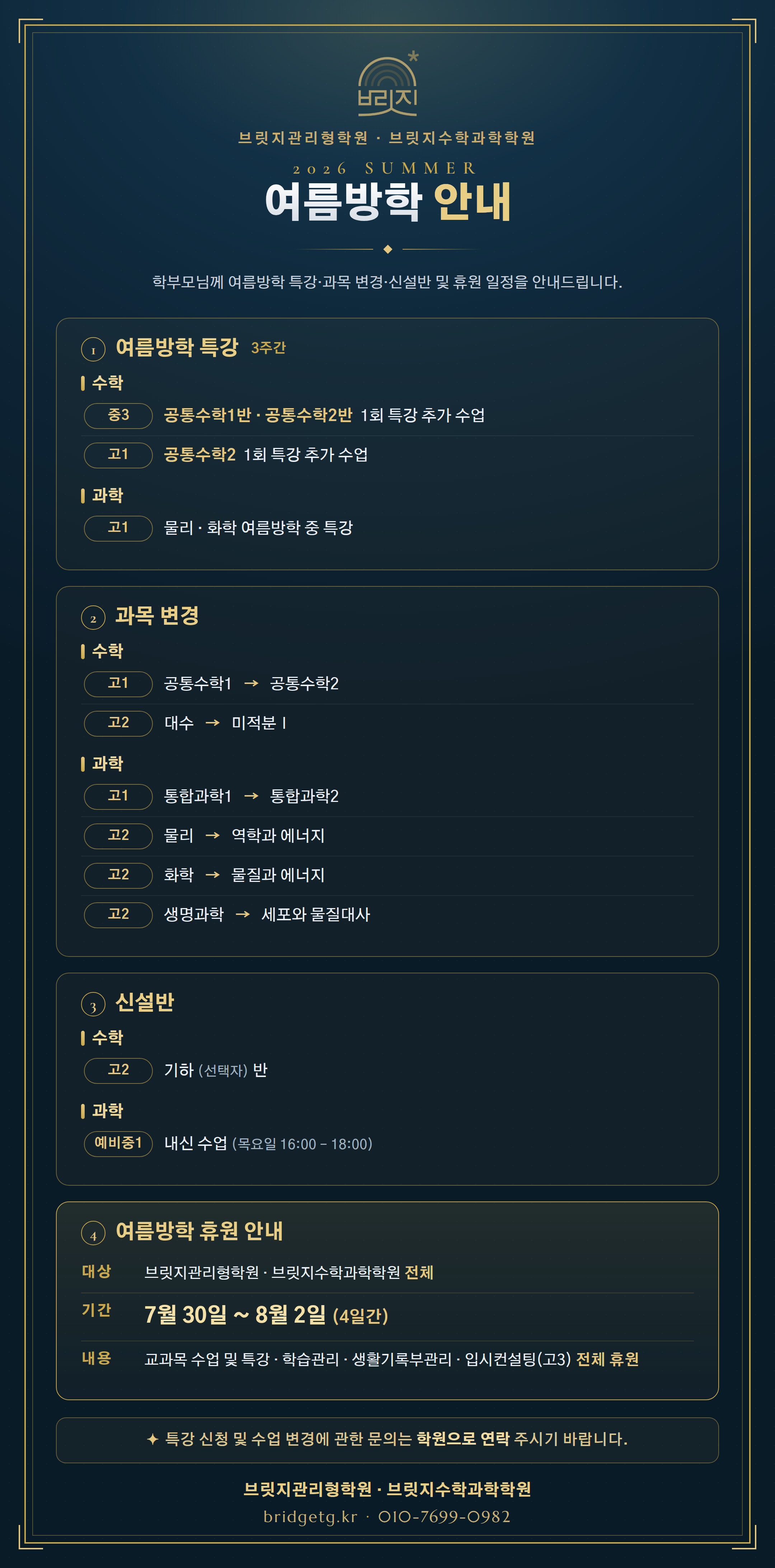The image size is (775, 1568).
Task: Click the arrow between 공통수학1 and 공통수학2
Action: [251, 684]
